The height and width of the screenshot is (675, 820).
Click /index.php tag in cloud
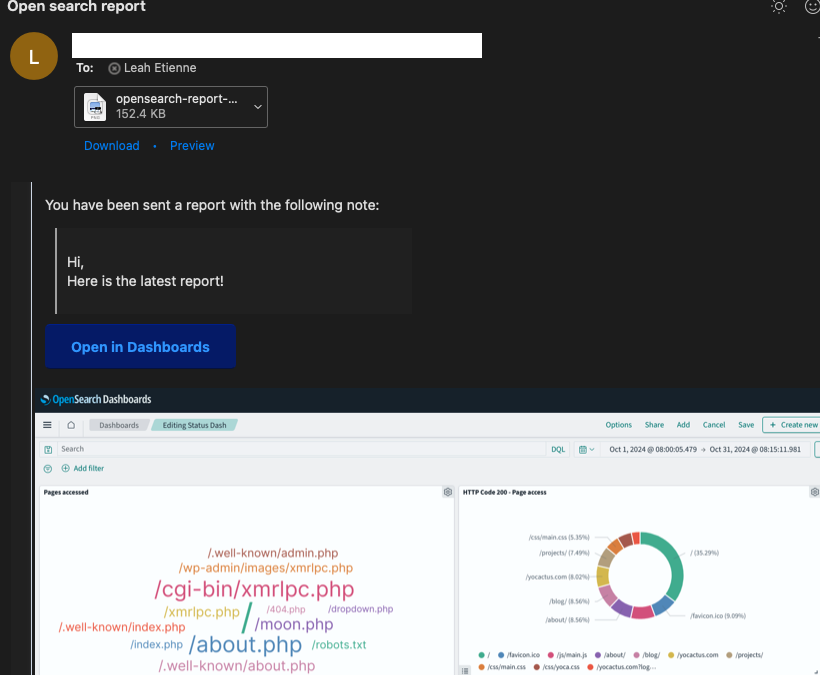click(x=156, y=645)
